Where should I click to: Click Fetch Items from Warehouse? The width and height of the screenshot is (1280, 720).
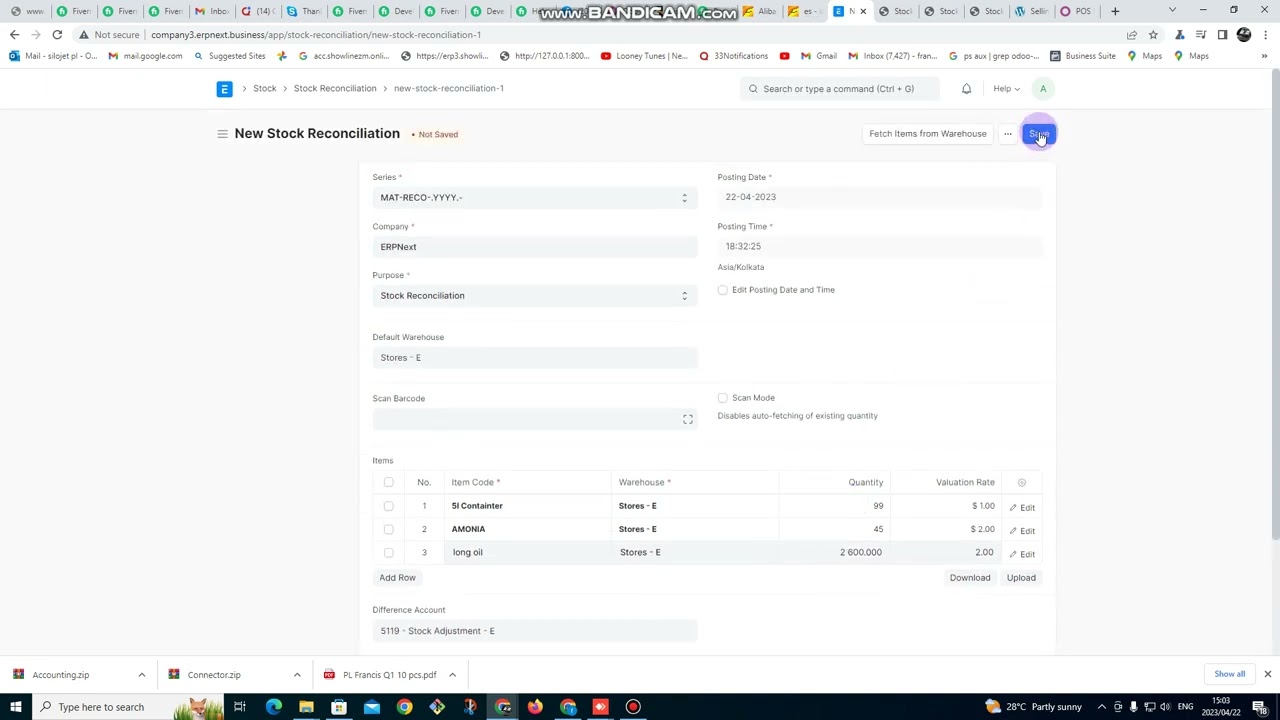(x=927, y=134)
